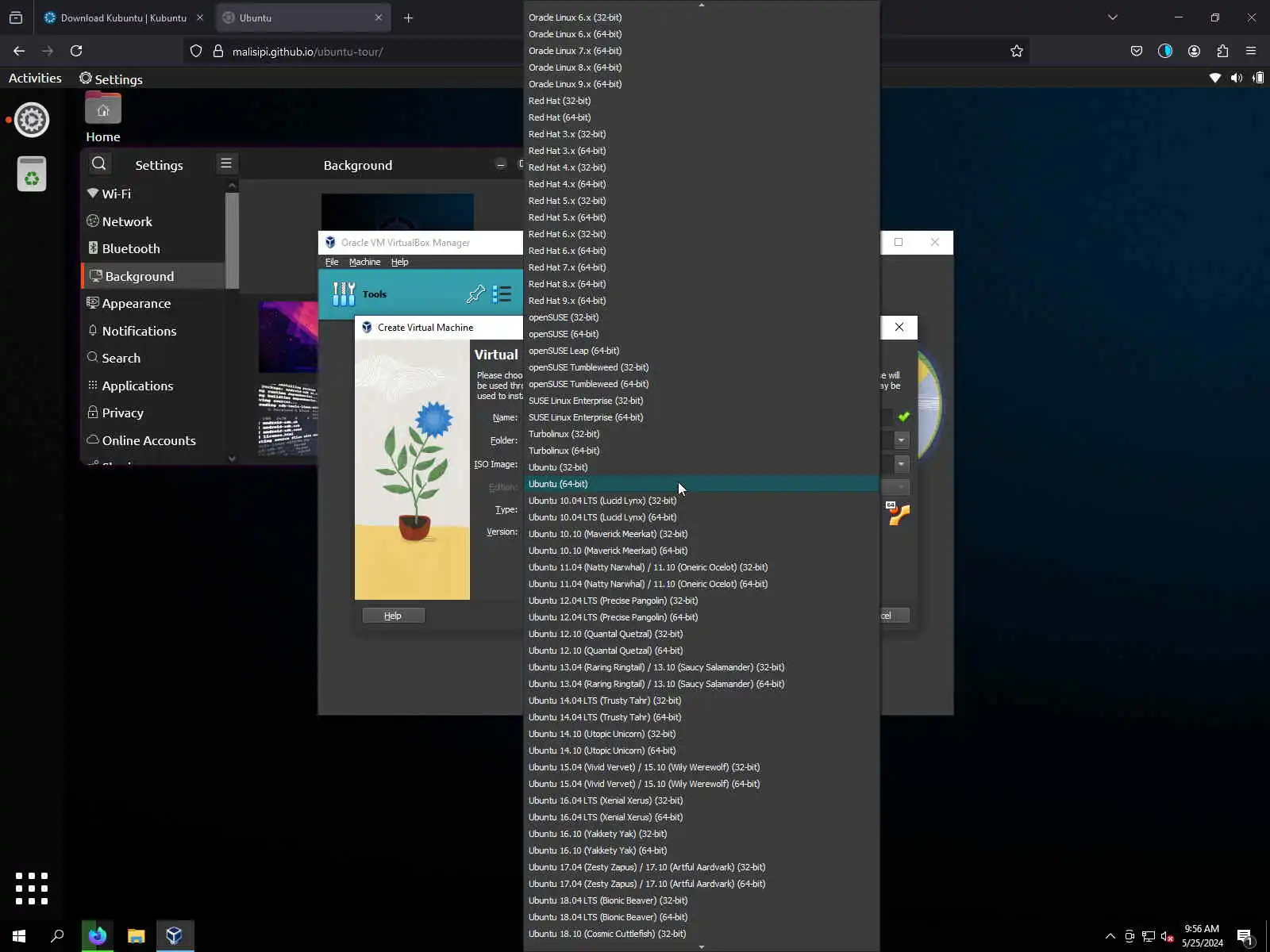Open the Settings app menu in top bar

pos(111,79)
